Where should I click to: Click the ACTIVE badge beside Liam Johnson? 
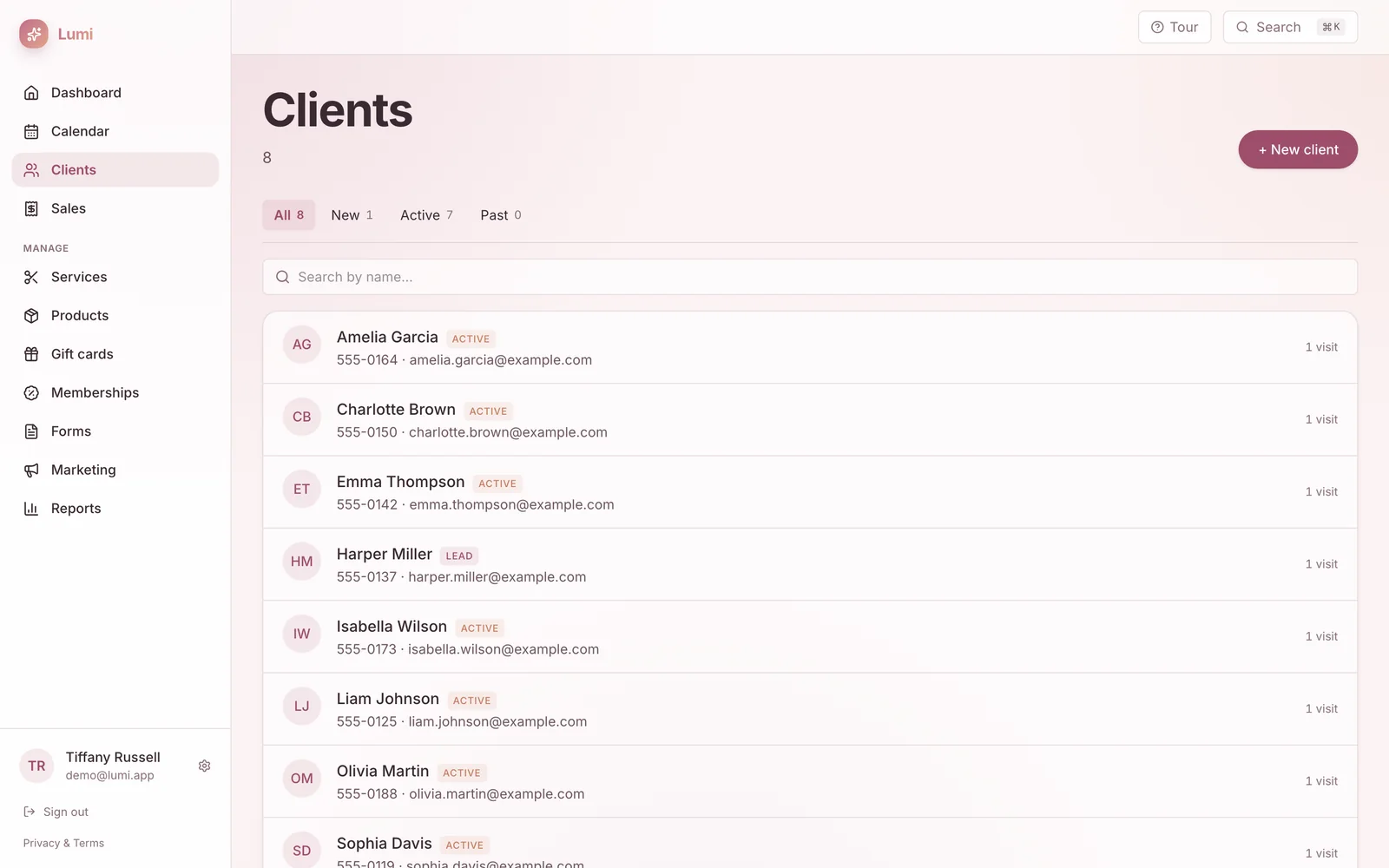tap(472, 700)
